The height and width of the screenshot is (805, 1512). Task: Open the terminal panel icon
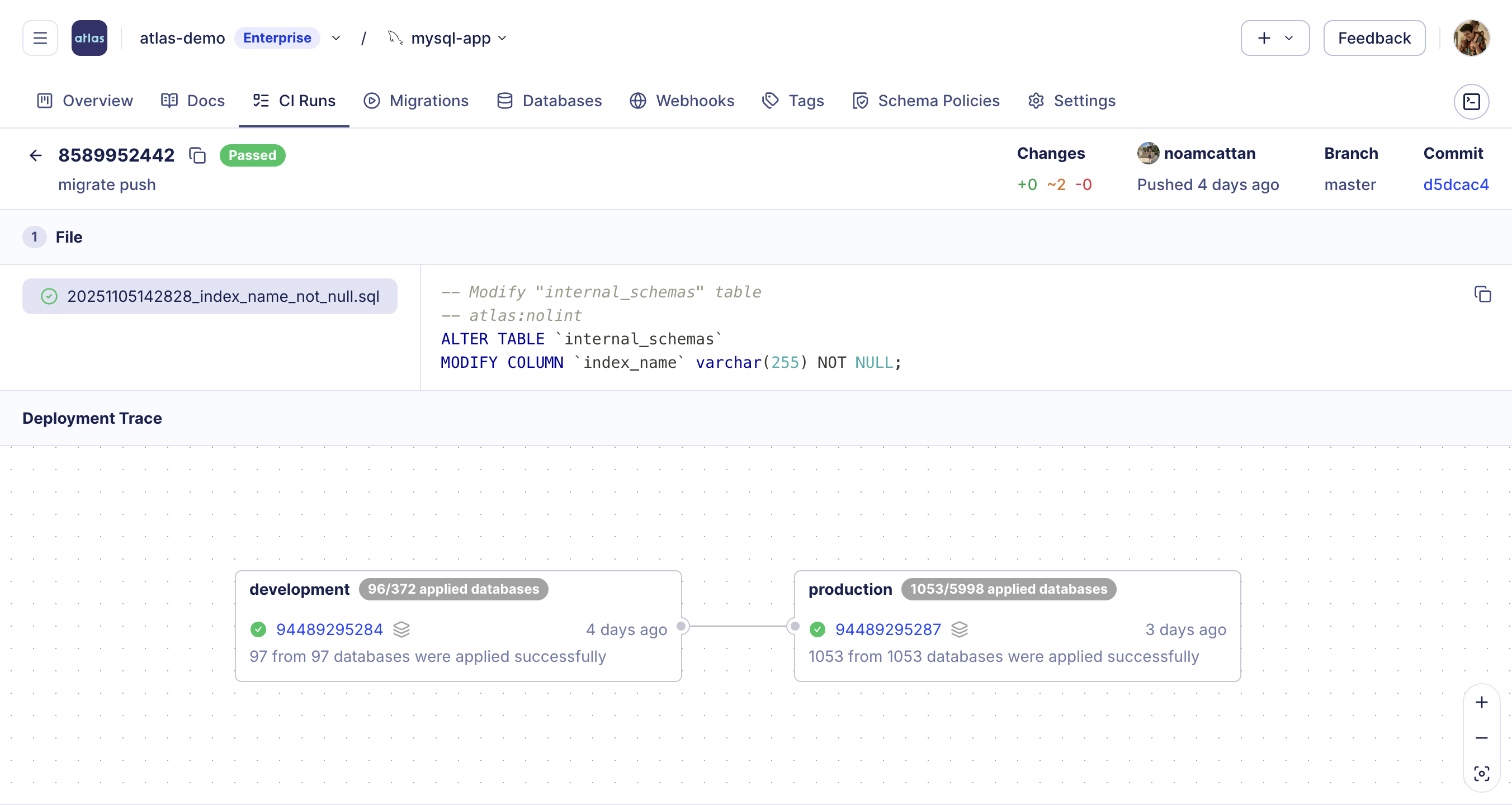(1471, 102)
